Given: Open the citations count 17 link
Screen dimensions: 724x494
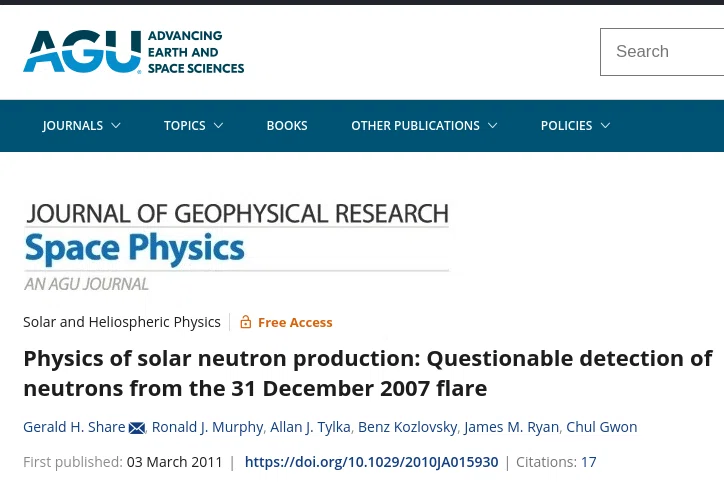Looking at the screenshot, I should 588,462.
